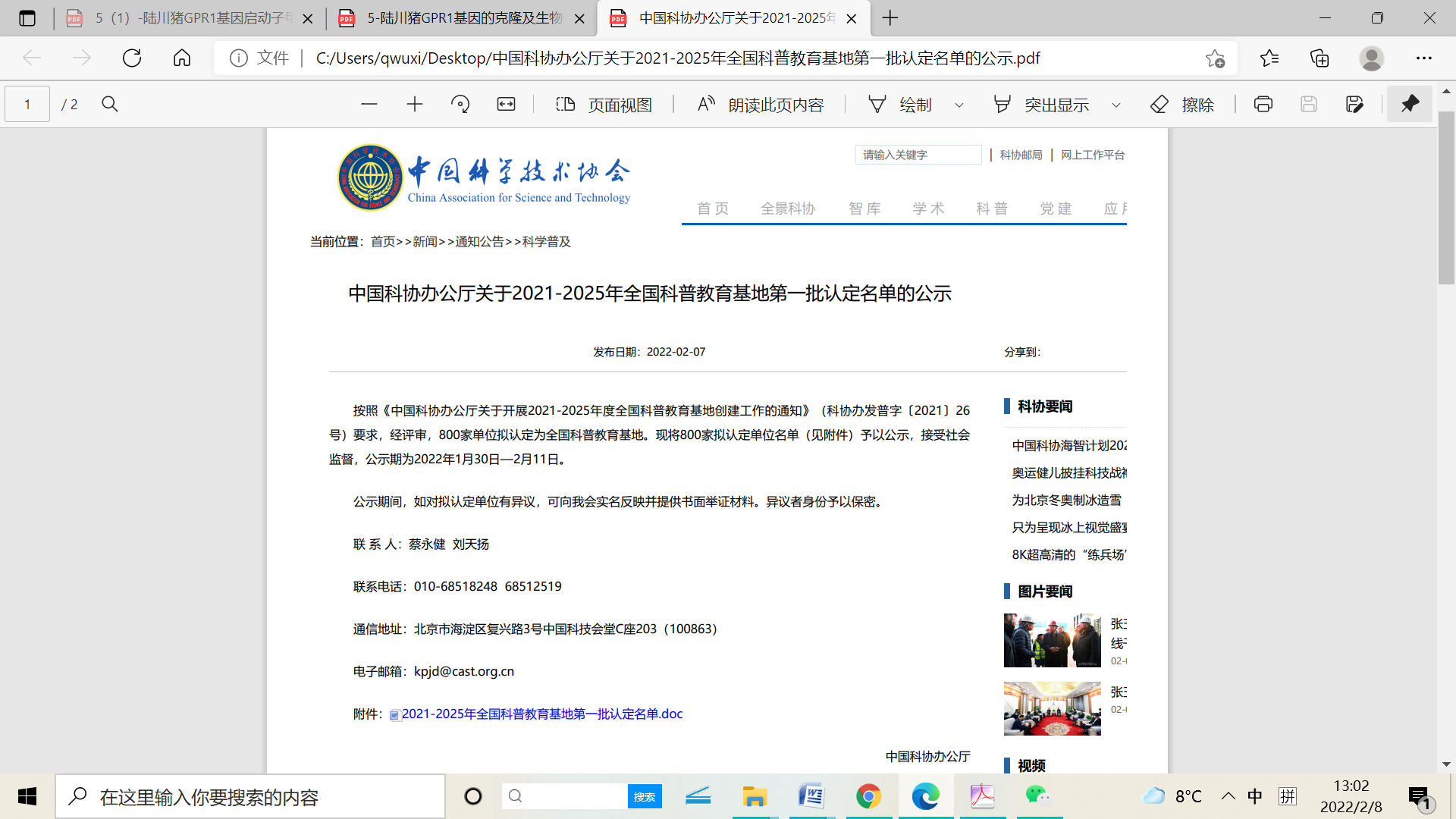
Task: Open the 为北京冬奥制冰造雪 news item
Action: pyautogui.click(x=1067, y=500)
